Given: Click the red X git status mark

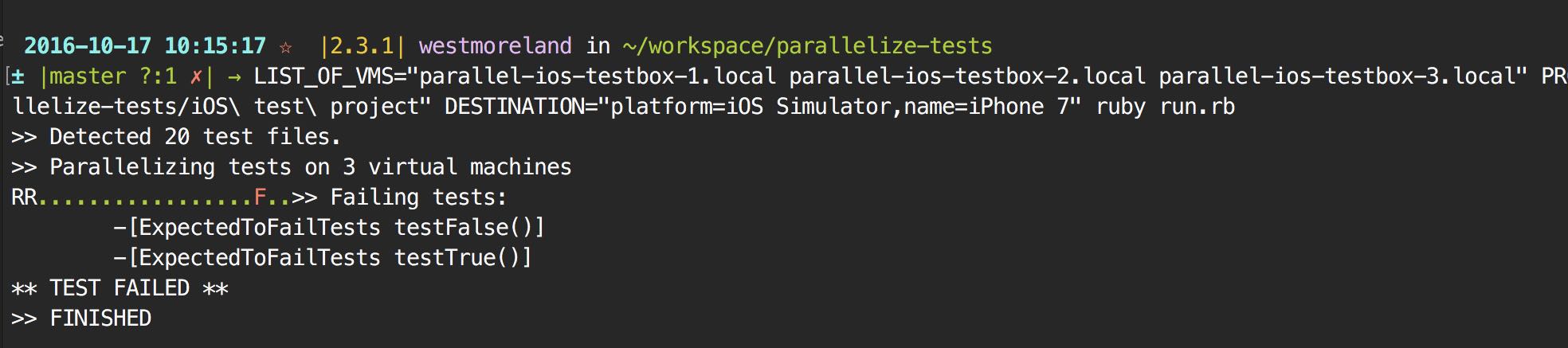Looking at the screenshot, I should [x=196, y=76].
